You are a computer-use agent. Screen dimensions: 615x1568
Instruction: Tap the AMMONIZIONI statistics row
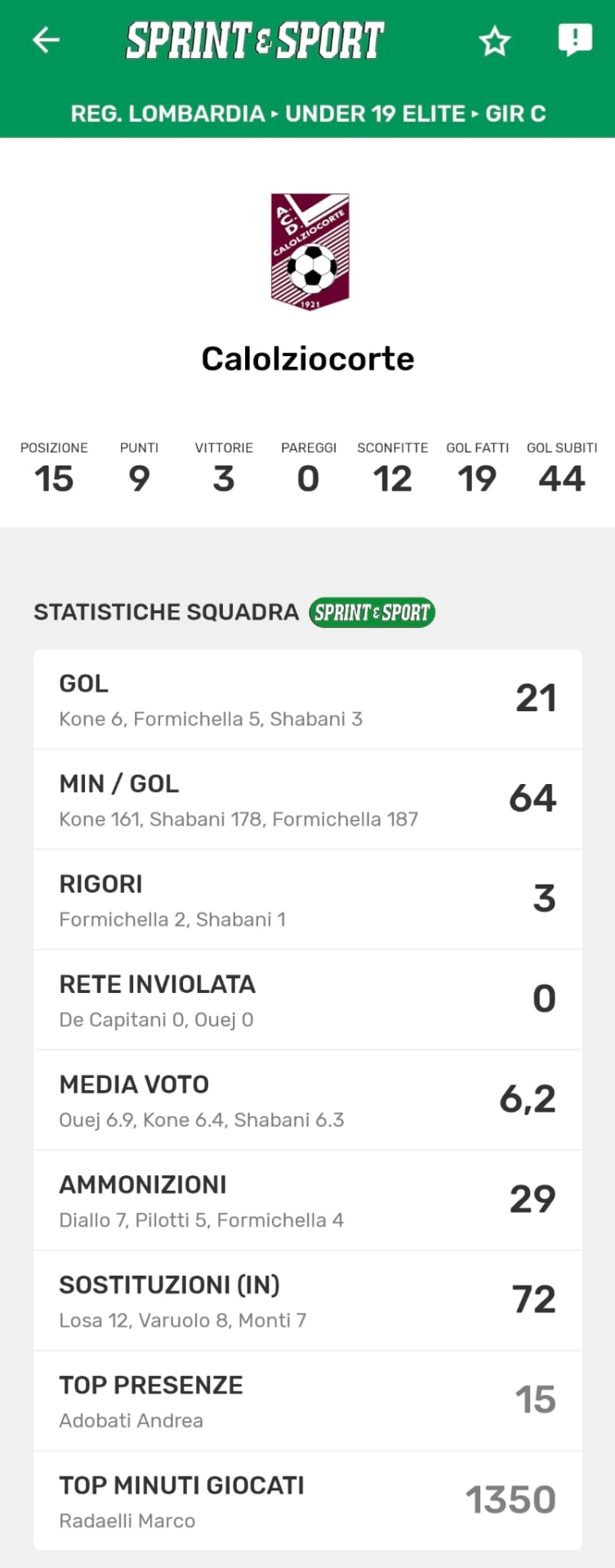point(307,1200)
